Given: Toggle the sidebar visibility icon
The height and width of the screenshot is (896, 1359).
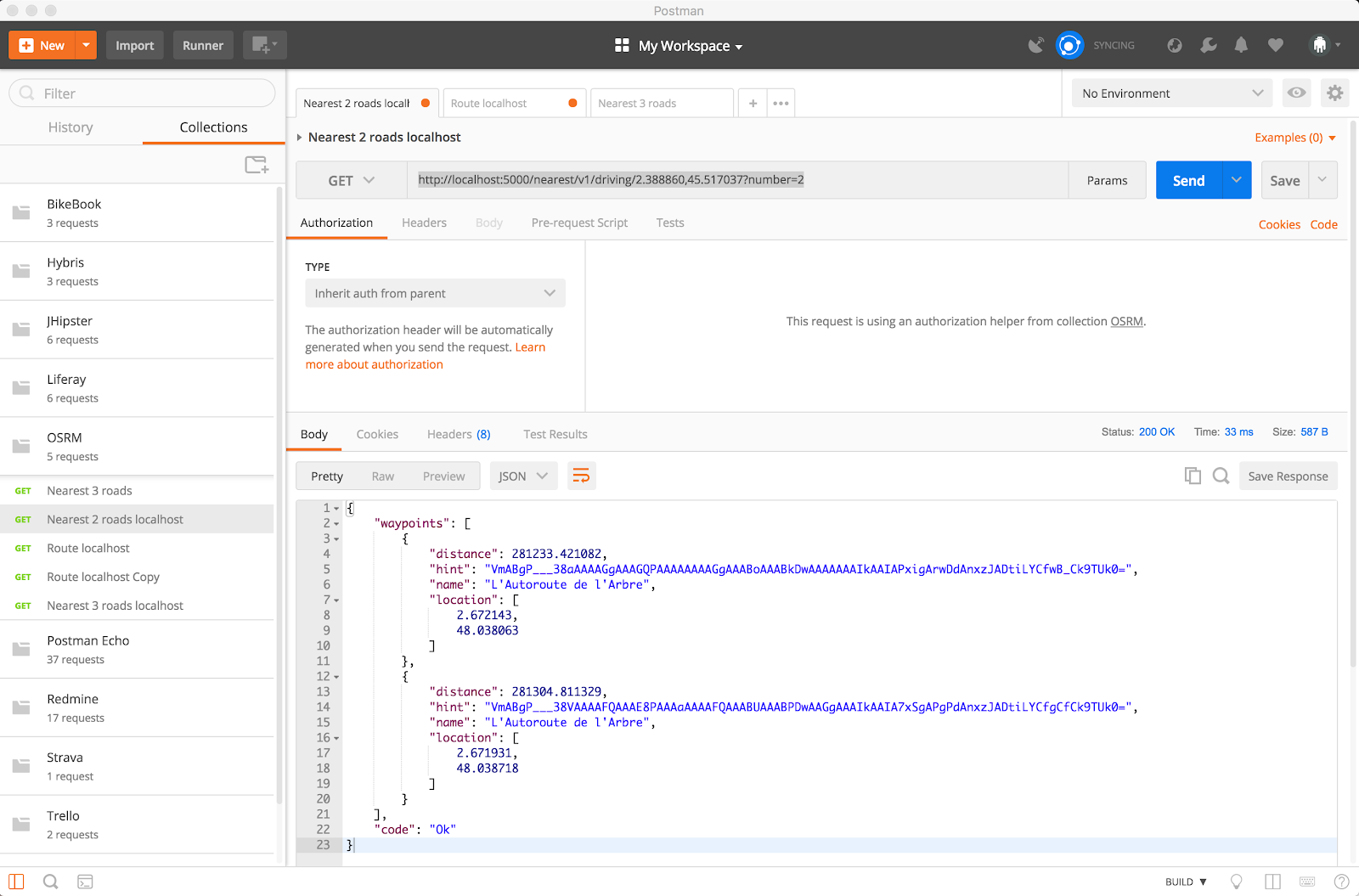Looking at the screenshot, I should click(16, 882).
